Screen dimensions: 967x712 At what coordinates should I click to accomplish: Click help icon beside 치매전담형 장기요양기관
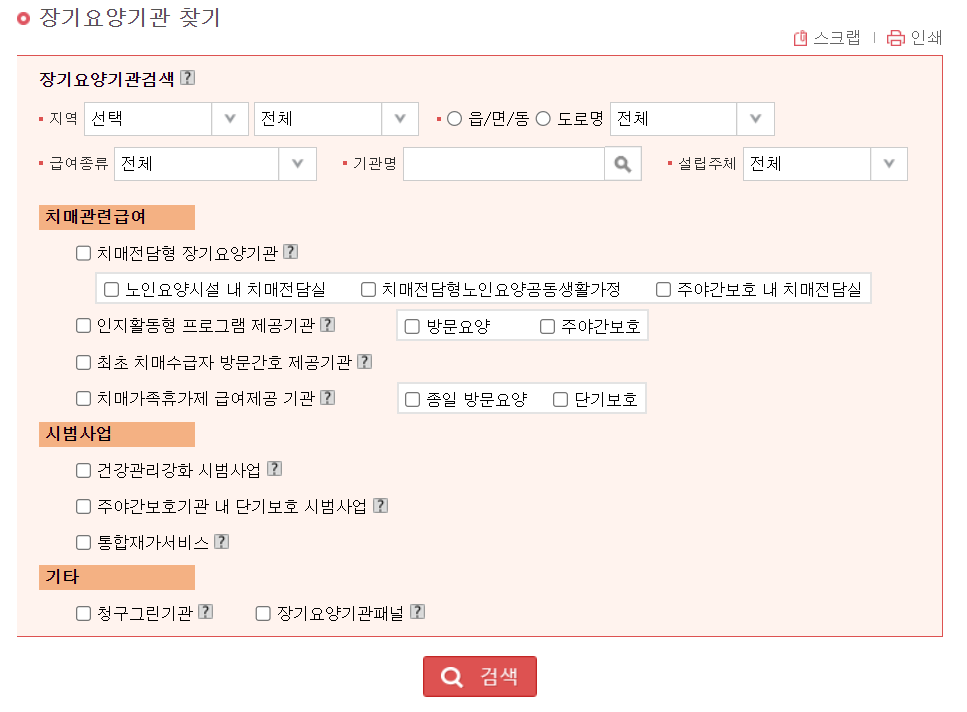coord(292,252)
